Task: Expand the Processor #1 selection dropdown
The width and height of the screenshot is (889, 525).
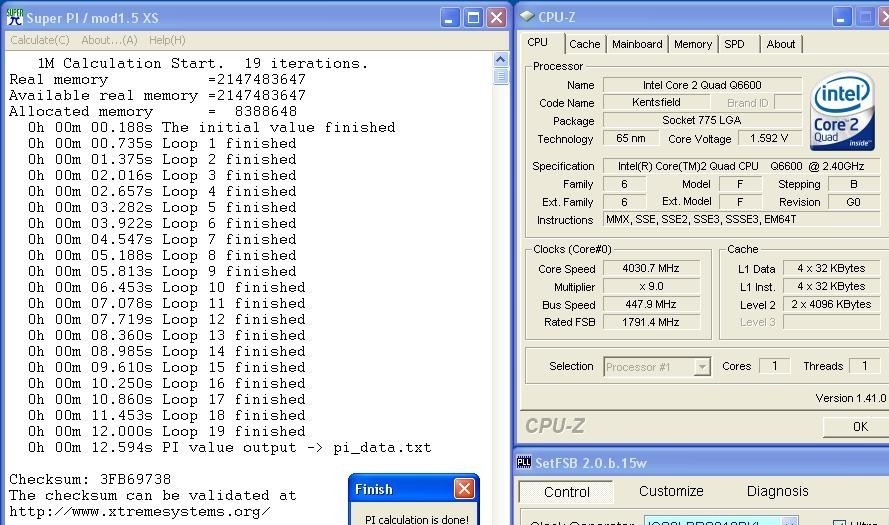Action: (702, 367)
